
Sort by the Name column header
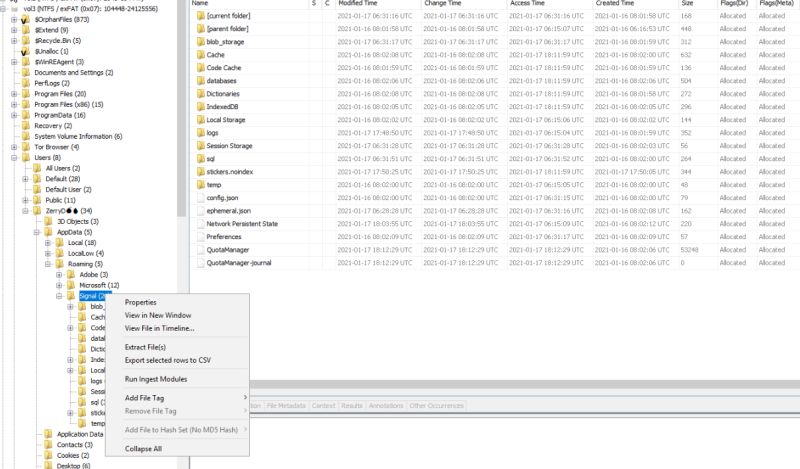point(249,3)
